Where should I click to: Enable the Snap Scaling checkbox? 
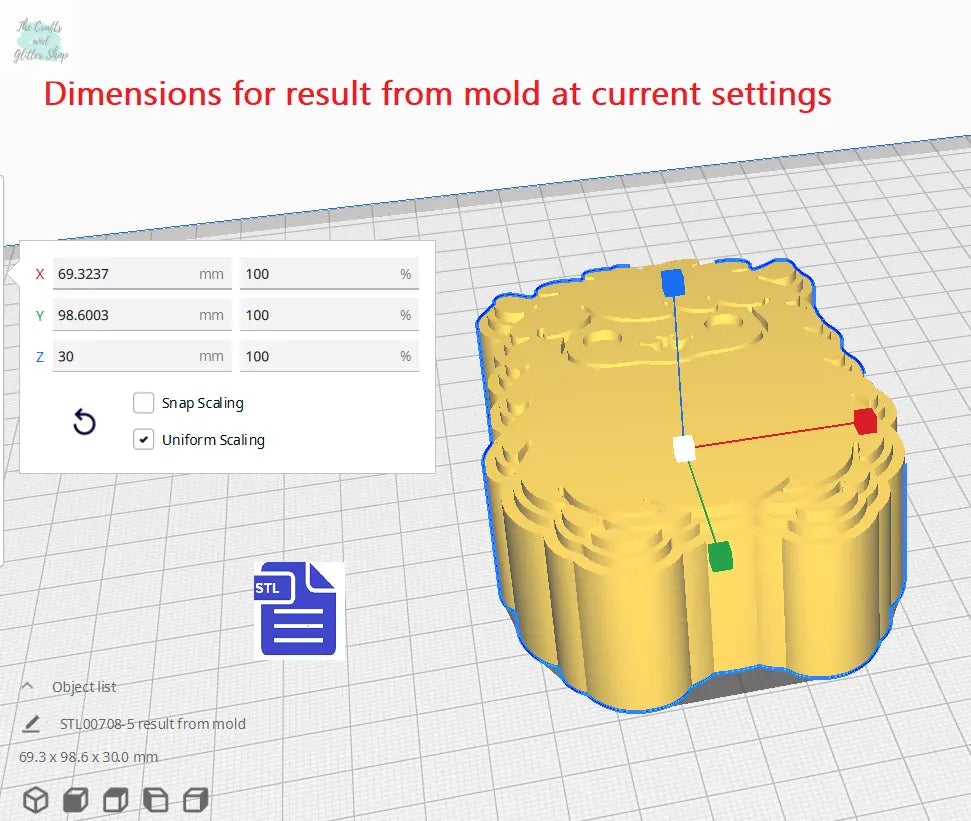143,403
